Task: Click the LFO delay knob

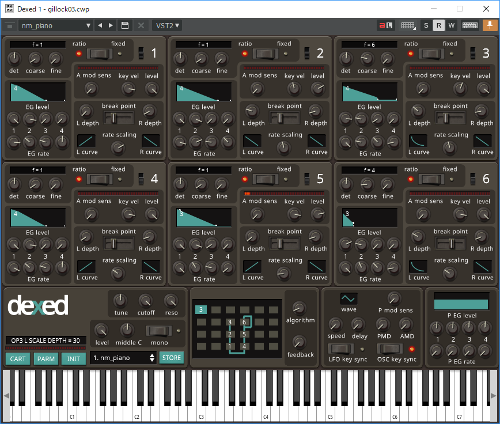Action: point(358,324)
